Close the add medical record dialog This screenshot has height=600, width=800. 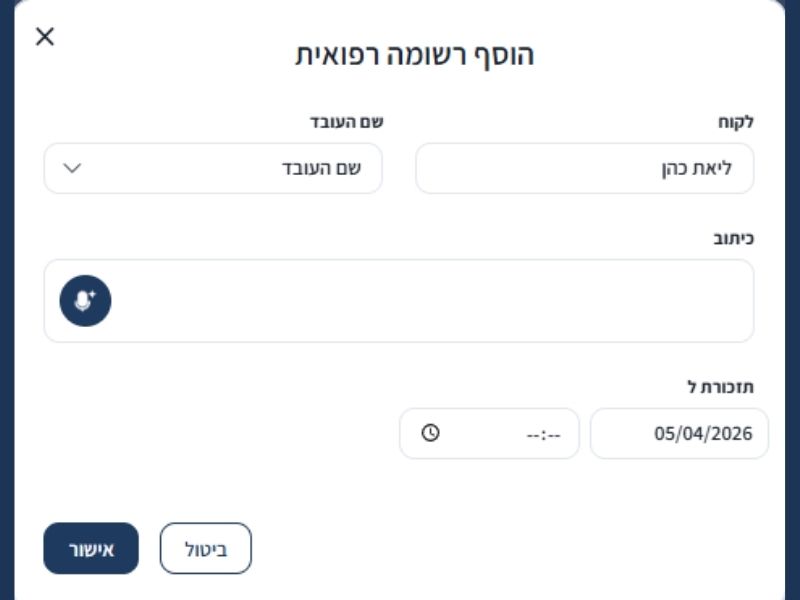click(45, 37)
